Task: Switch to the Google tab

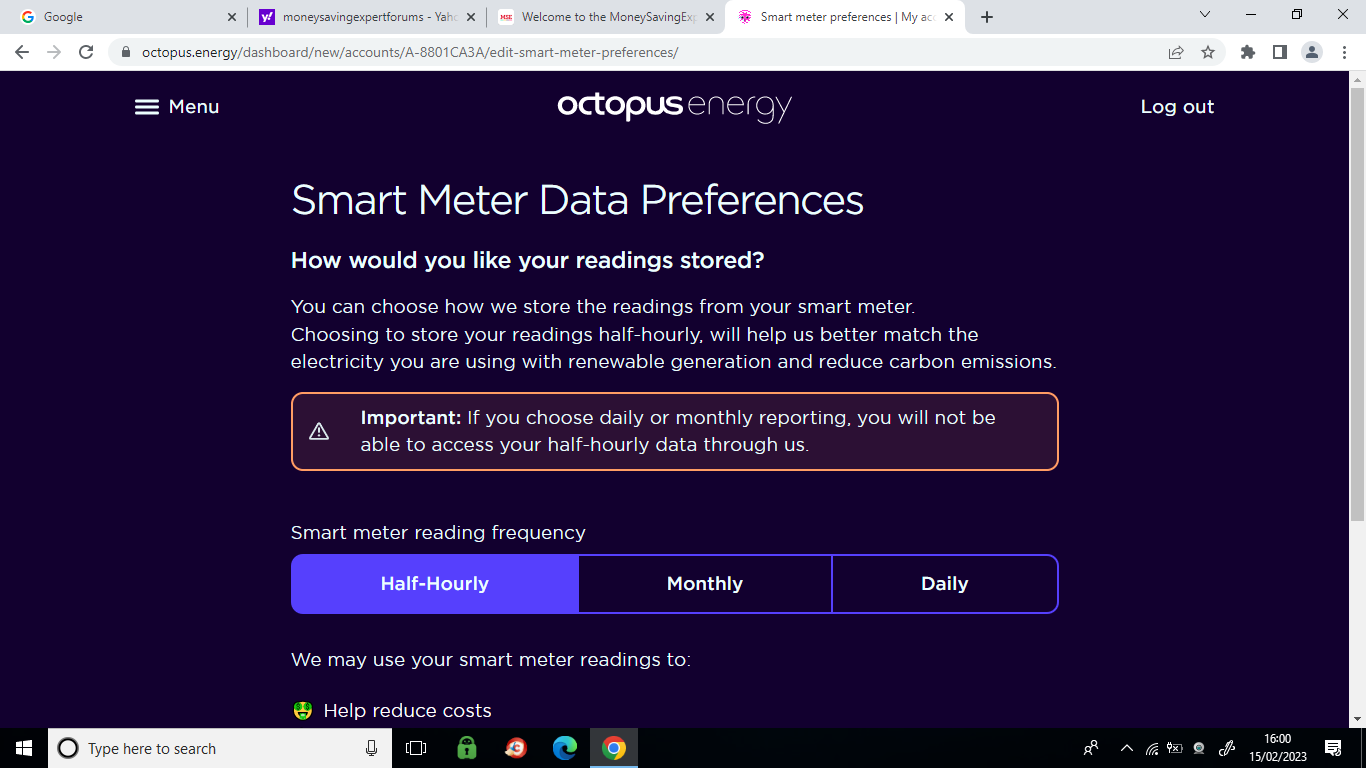Action: 124,17
